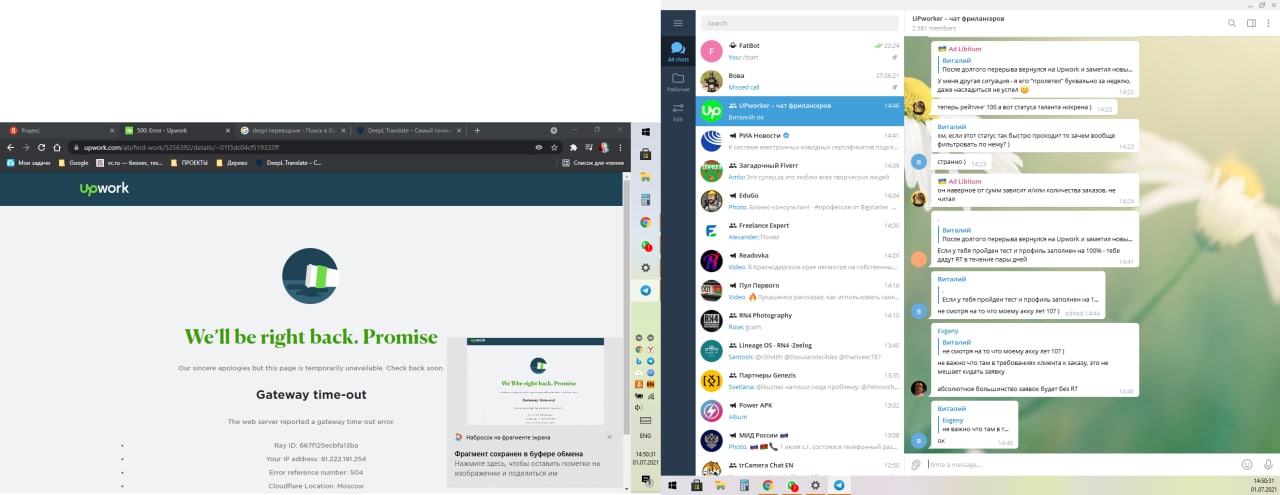Open vc.ru bookmark
Screen dimensions: 1280x495
tap(128, 162)
